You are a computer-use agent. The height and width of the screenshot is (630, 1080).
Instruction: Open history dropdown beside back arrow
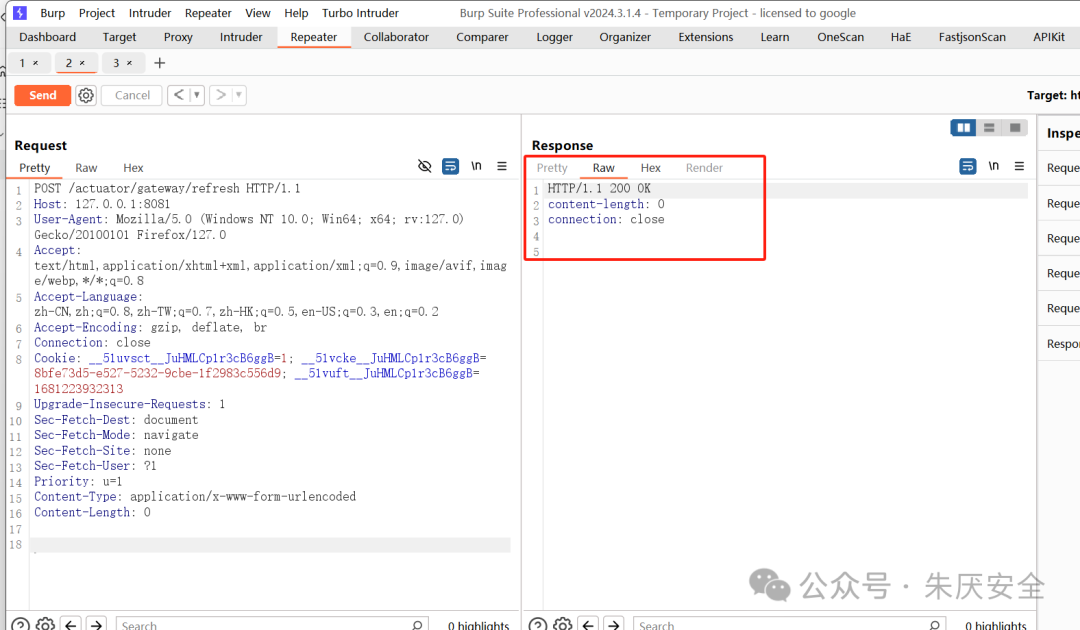[196, 95]
